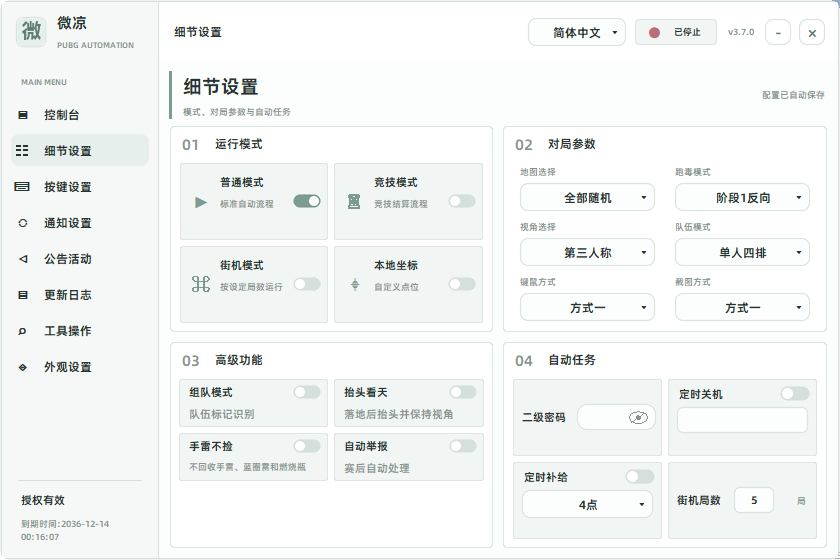The height and width of the screenshot is (560, 840).
Task: Click the 到期时间 expiry date text
Action: point(65,530)
